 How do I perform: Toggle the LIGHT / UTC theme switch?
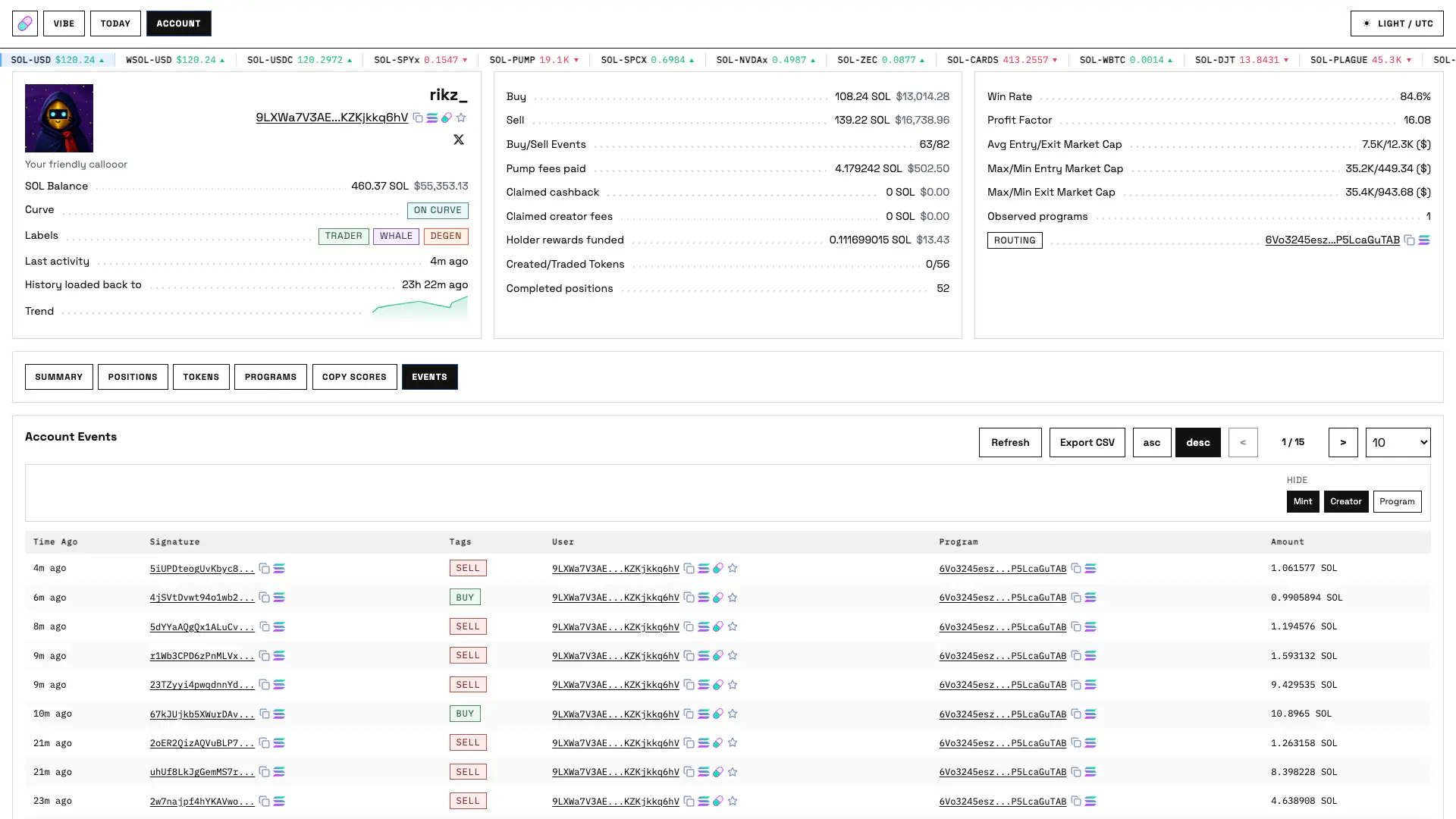(1397, 24)
